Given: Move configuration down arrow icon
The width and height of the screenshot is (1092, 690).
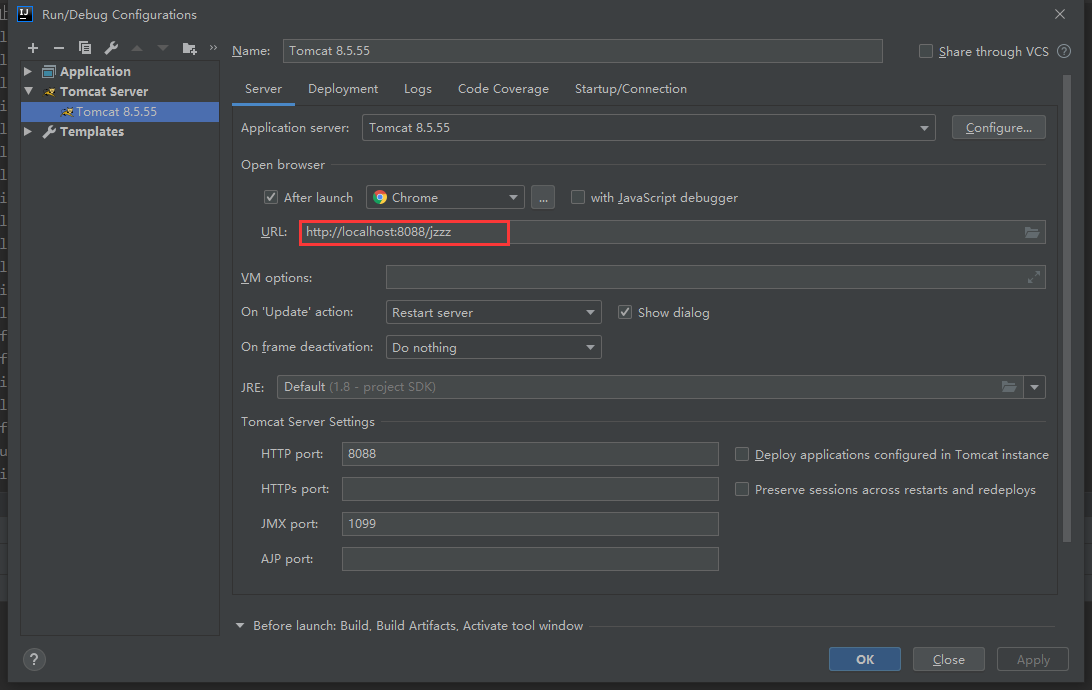Looking at the screenshot, I should click(163, 48).
